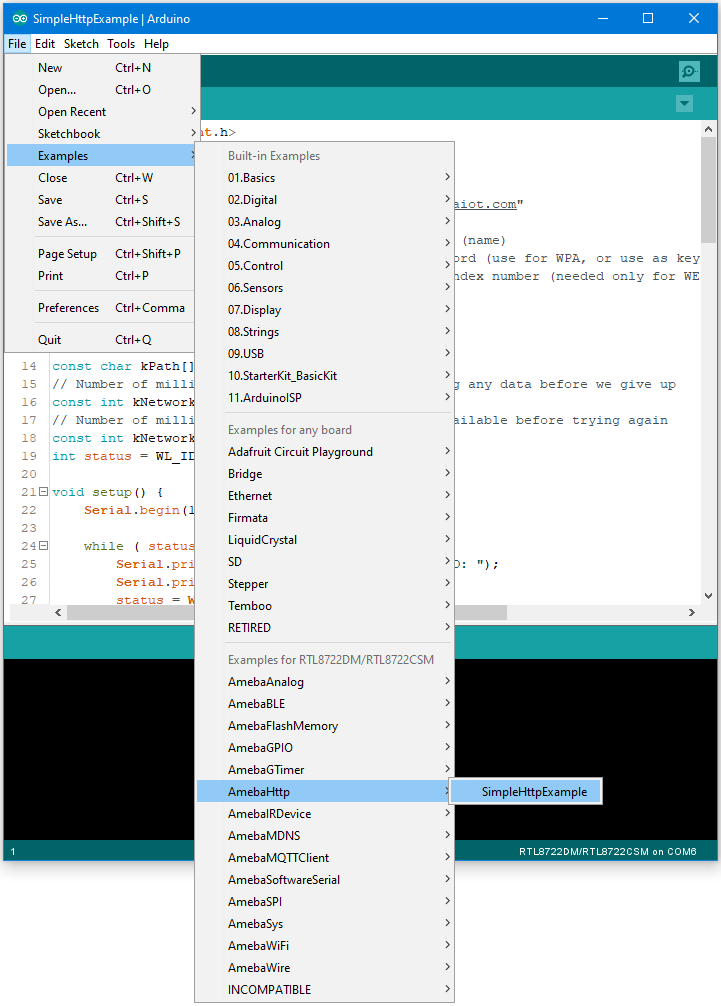Select the AmebaHttp examples entry
Image resolution: width=721 pixels, height=1006 pixels.
[325, 792]
